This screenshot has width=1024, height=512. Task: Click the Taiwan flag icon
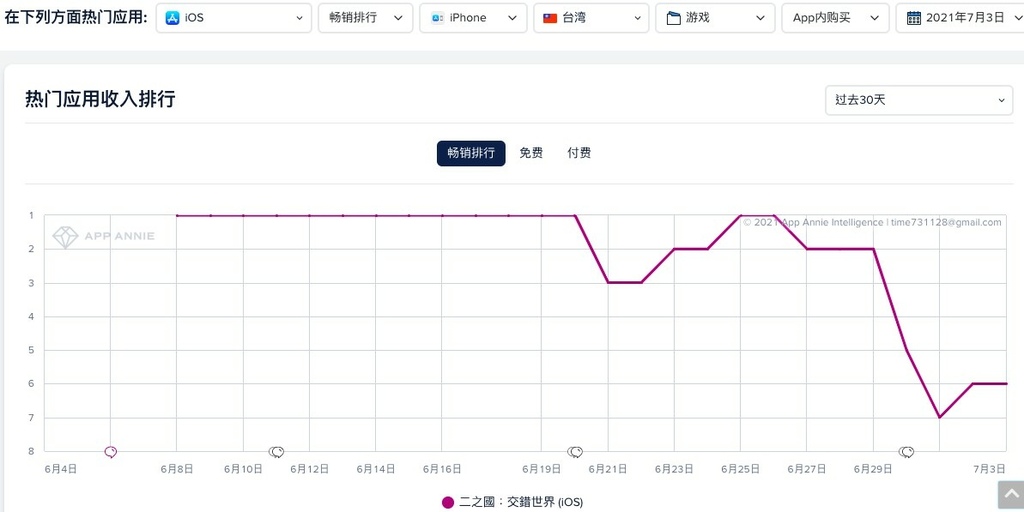[550, 18]
